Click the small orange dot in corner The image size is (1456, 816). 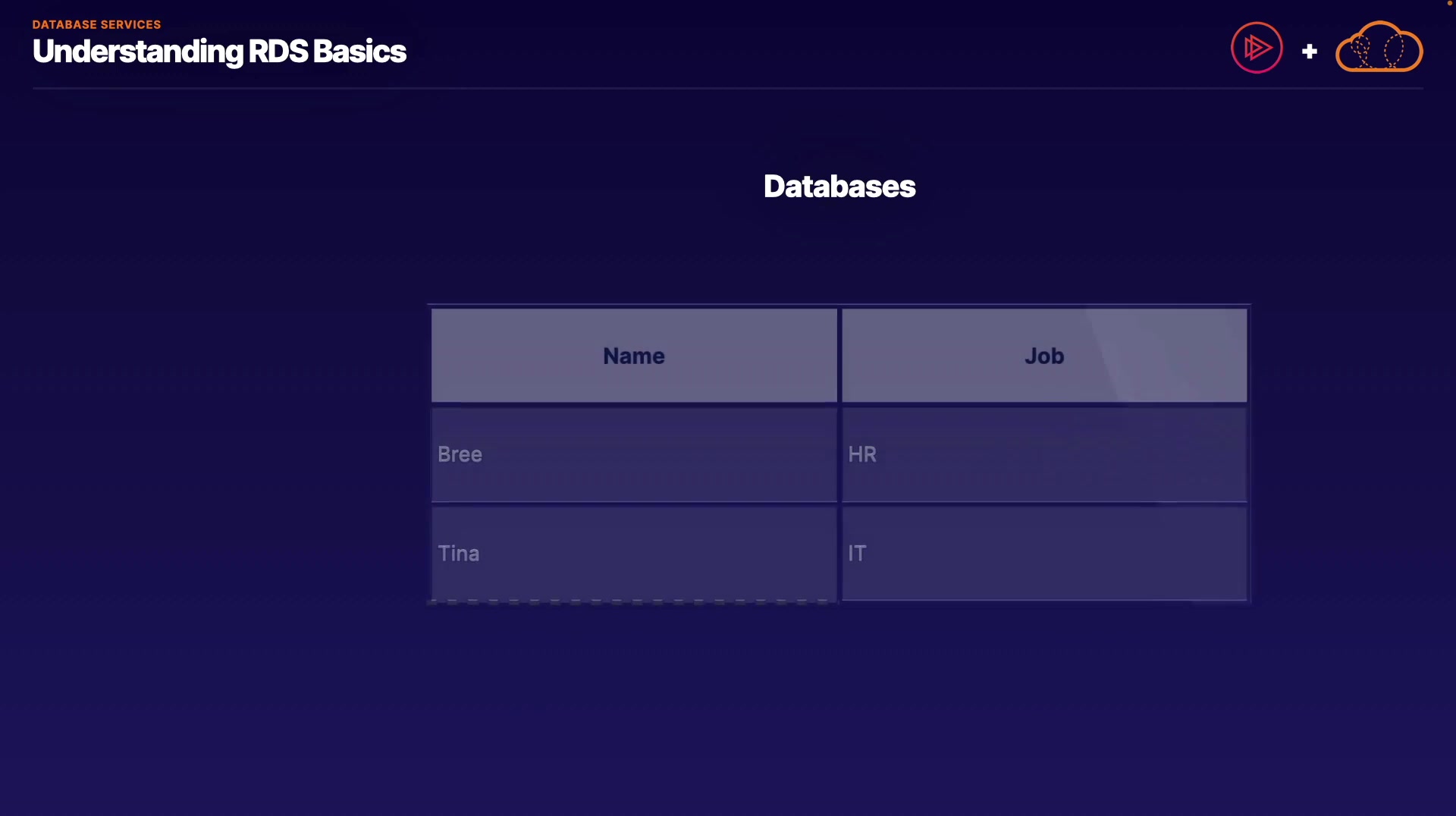[1449, 3]
